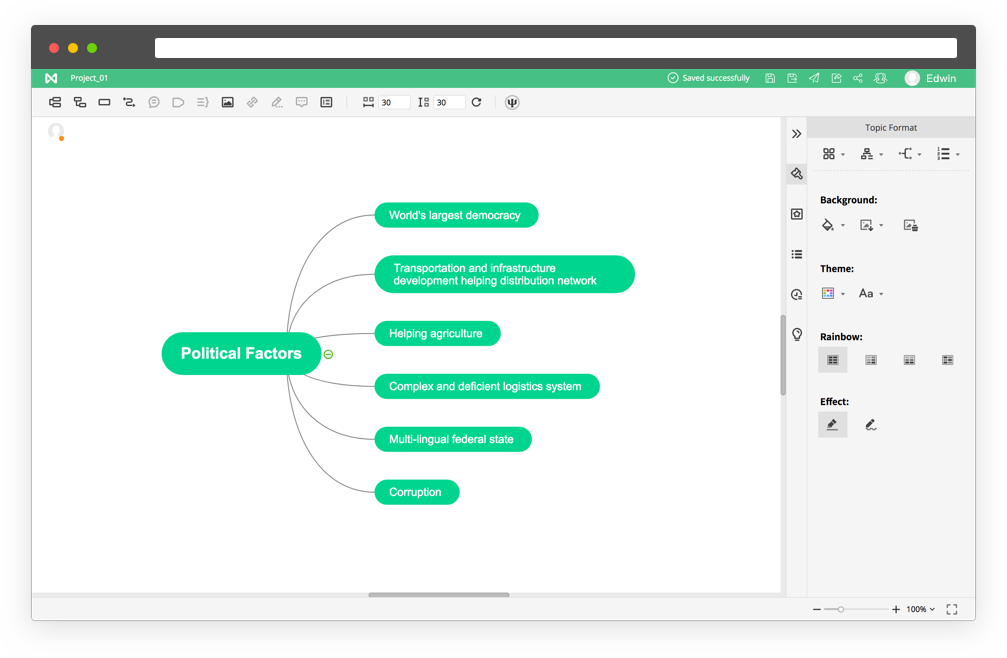Click the paper plane send icon
This screenshot has width=1007, height=658.
814,78
